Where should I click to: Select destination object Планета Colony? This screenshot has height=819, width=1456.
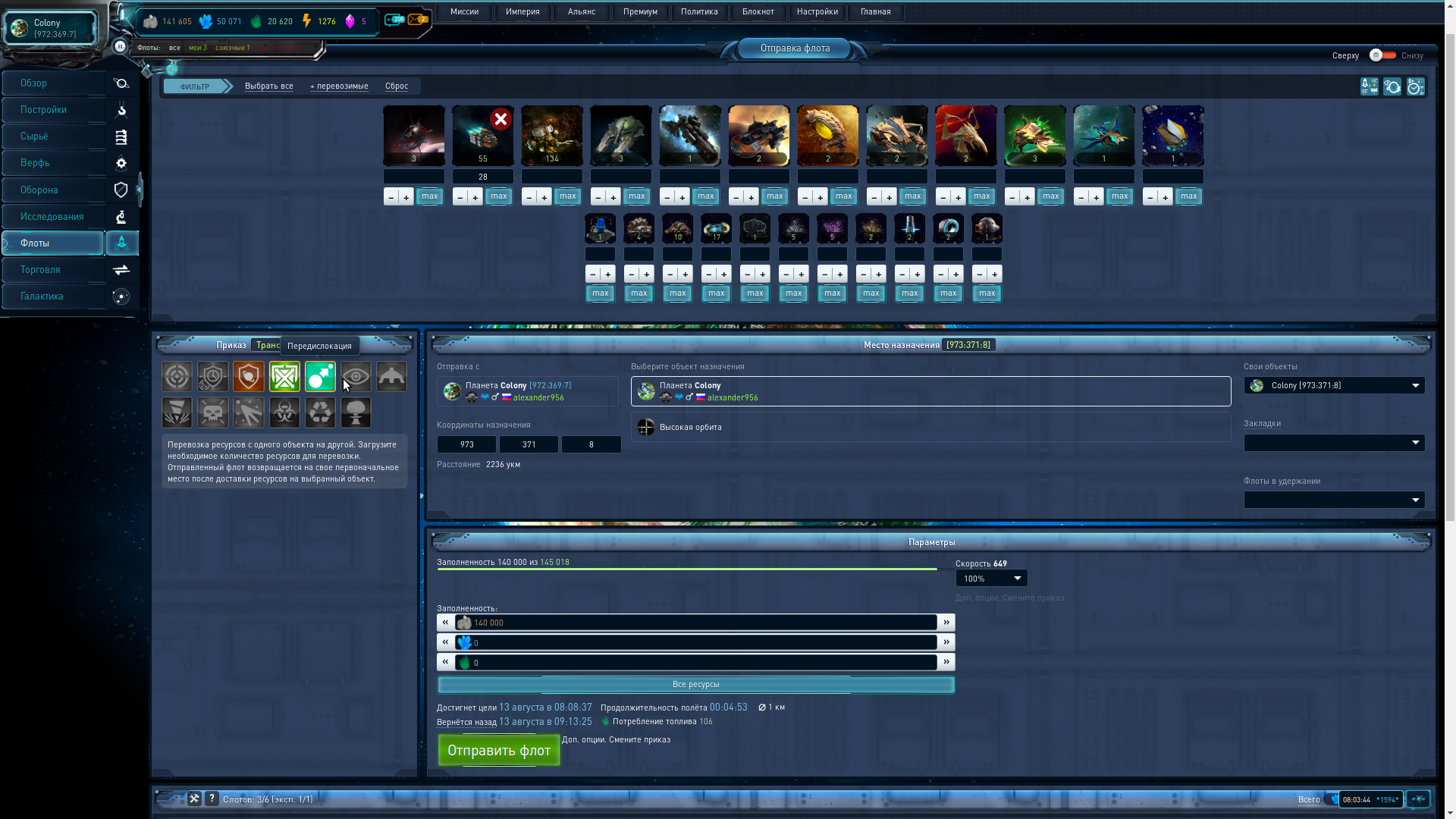pyautogui.click(x=930, y=391)
